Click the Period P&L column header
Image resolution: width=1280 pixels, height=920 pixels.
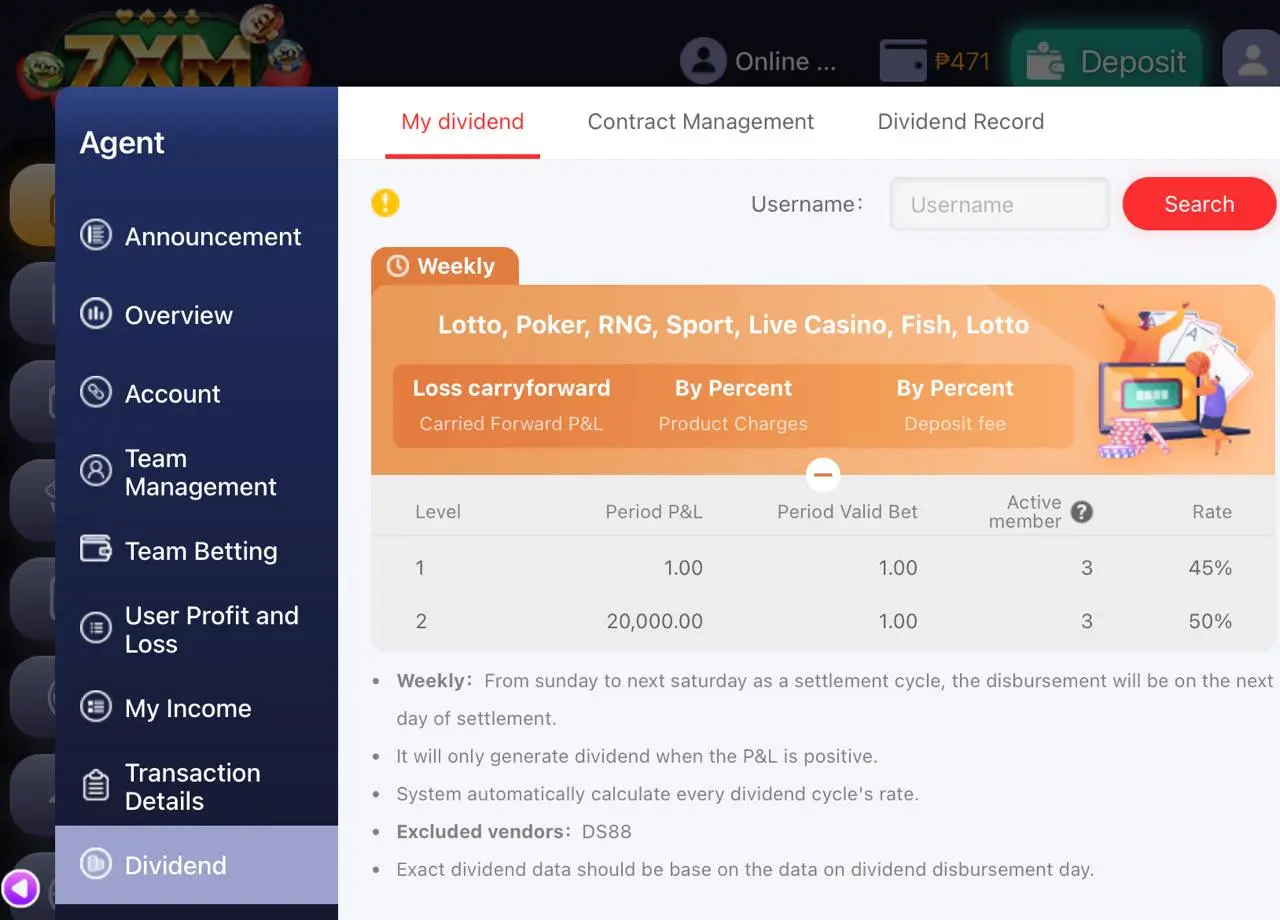click(654, 512)
